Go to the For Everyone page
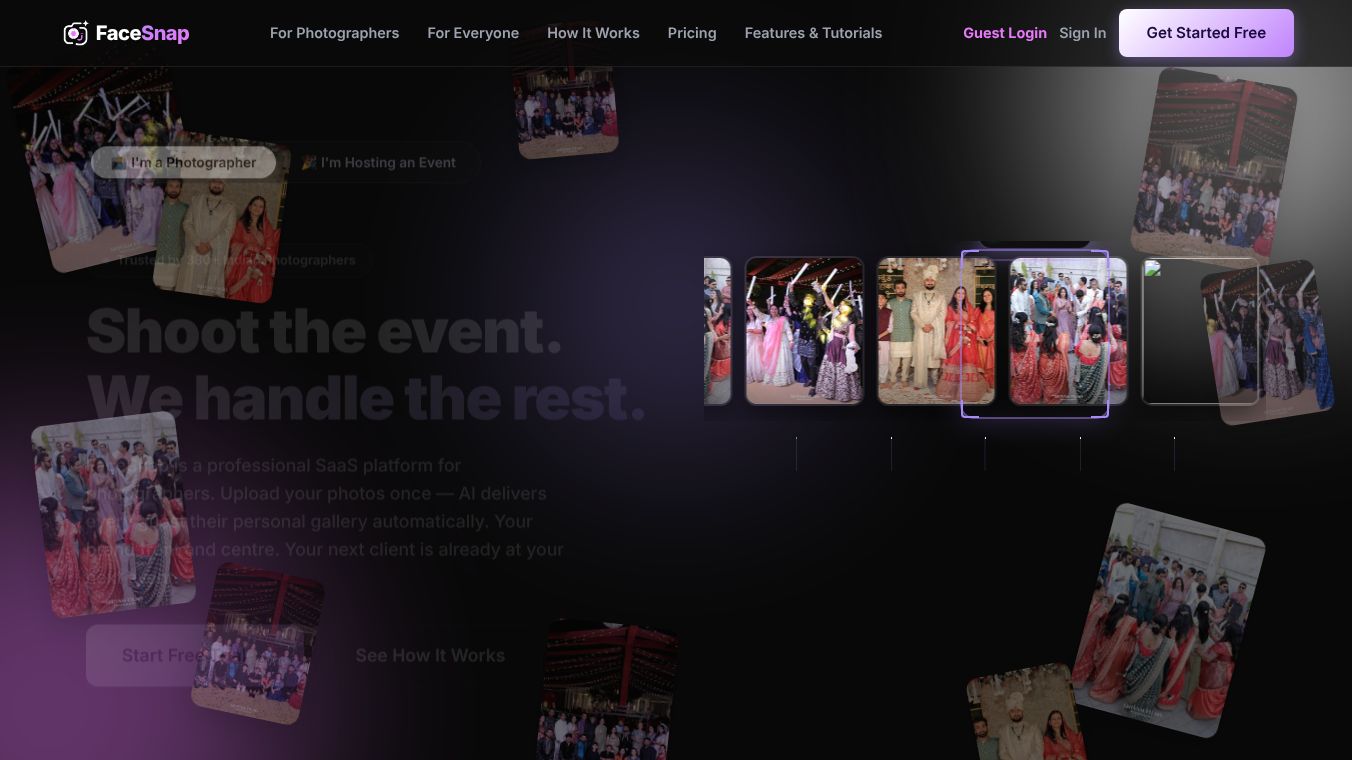Screen dimensions: 1352x760 coord(473,33)
